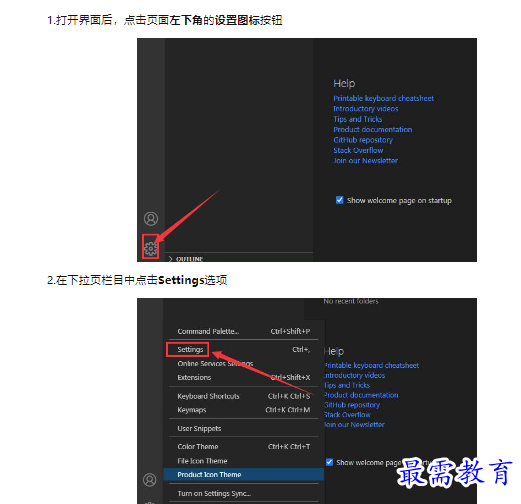The image size is (521, 504).
Task: Click the No recent folders text
Action: coord(351,301)
